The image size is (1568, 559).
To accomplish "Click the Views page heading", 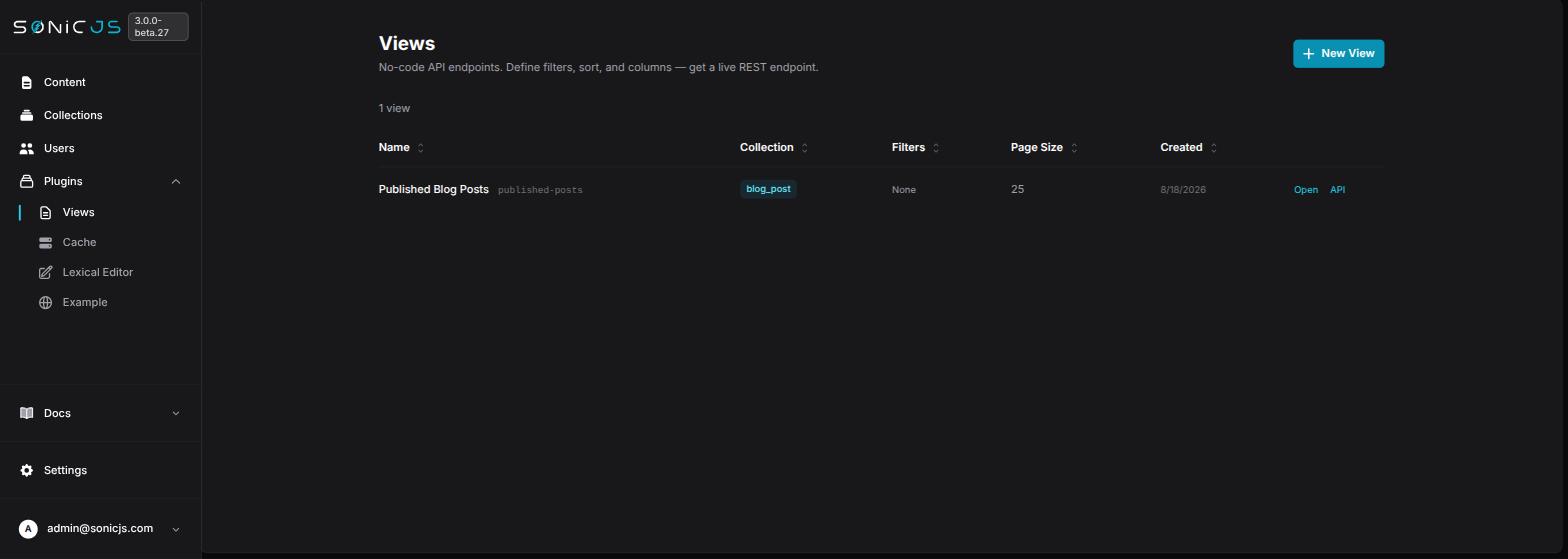I will 407,43.
